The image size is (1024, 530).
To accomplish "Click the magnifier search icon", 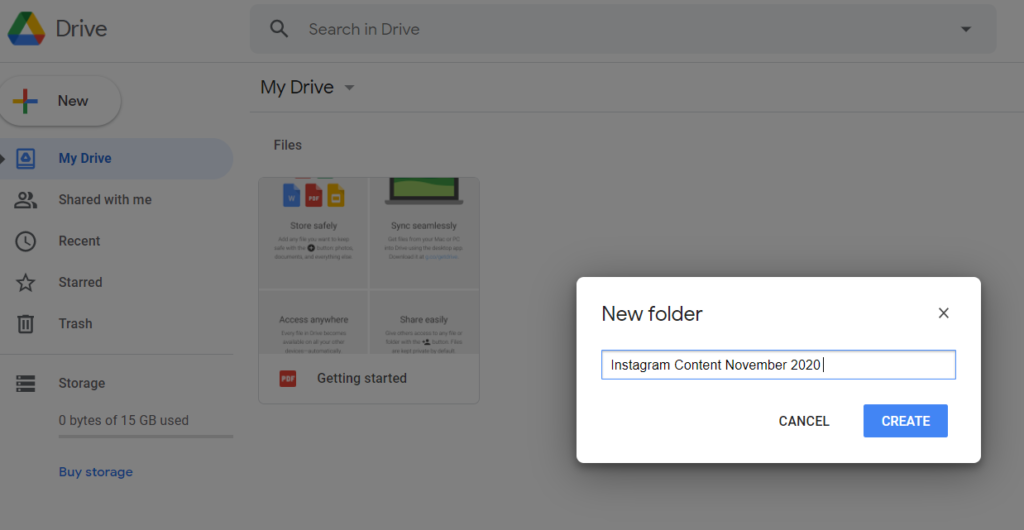I will pyautogui.click(x=279, y=29).
